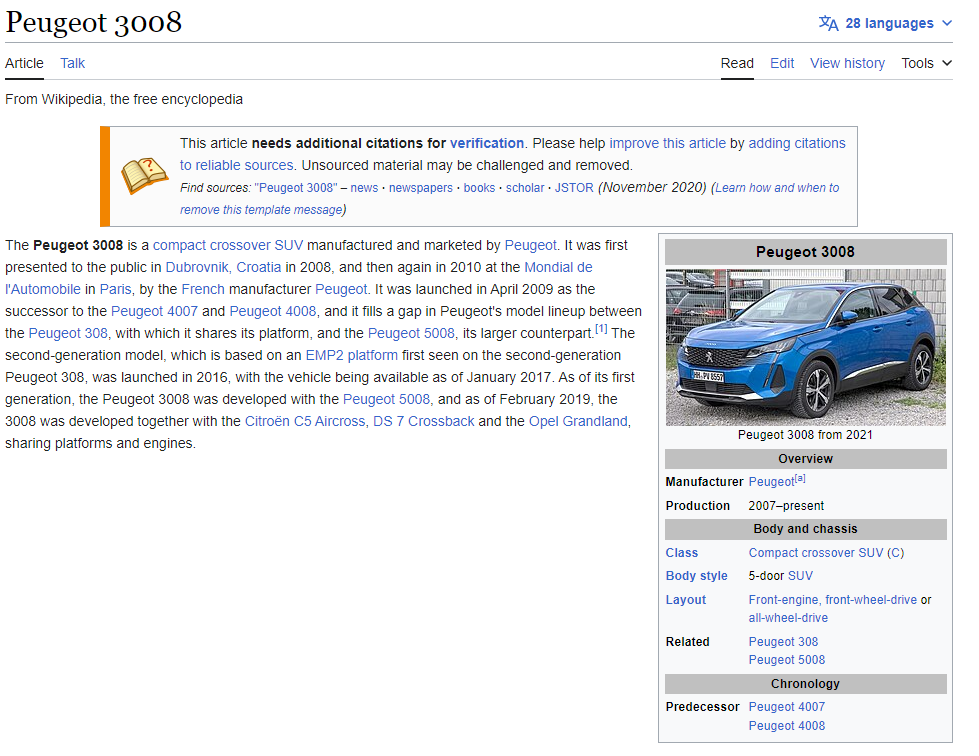The height and width of the screenshot is (756, 979).
Task: Open the Related Peugeot 5008 infobox link
Action: 787,660
